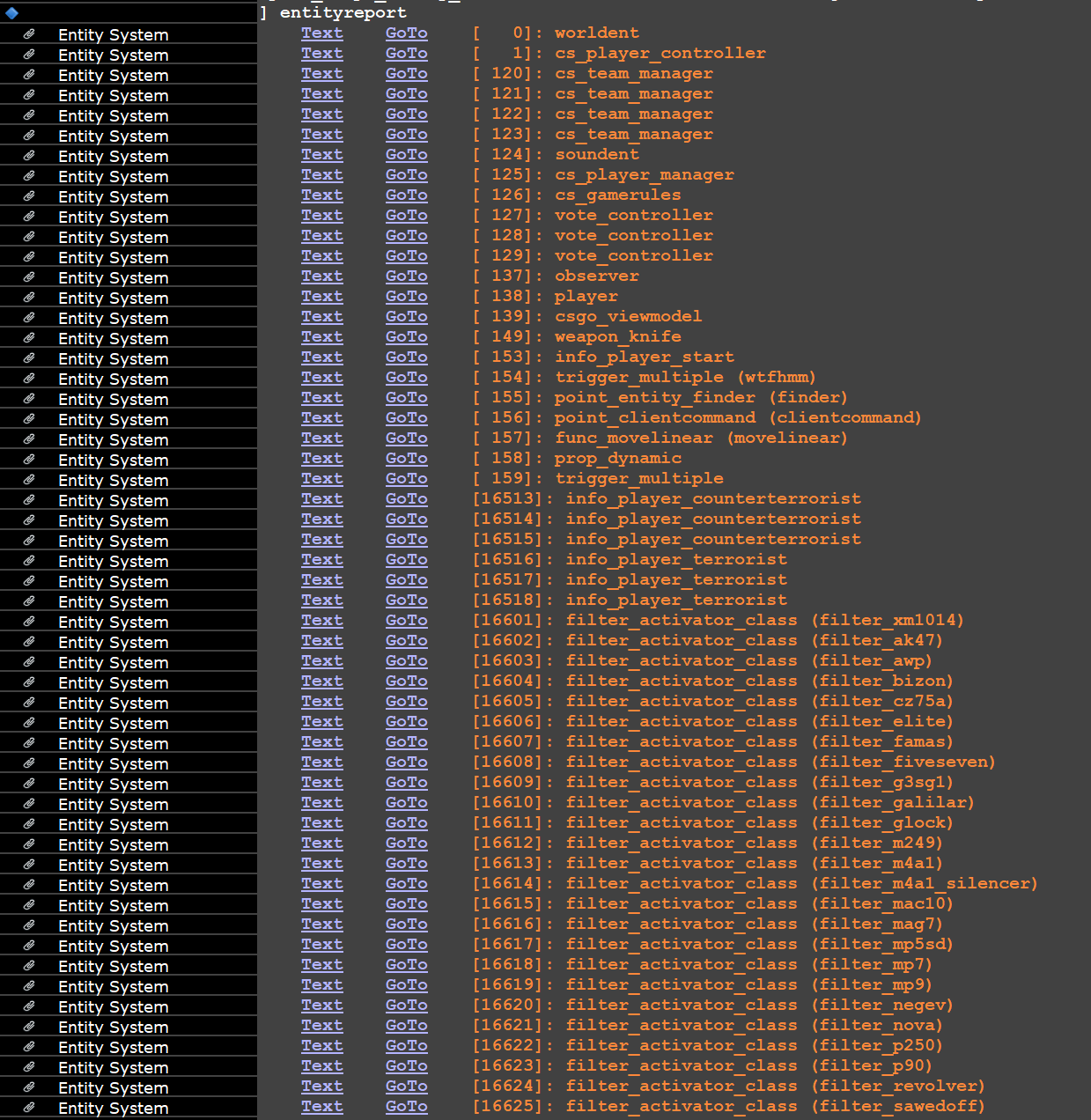Click the paperclip icon in the prop_dynamic row
This screenshot has width=1091, height=1120.
click(29, 460)
